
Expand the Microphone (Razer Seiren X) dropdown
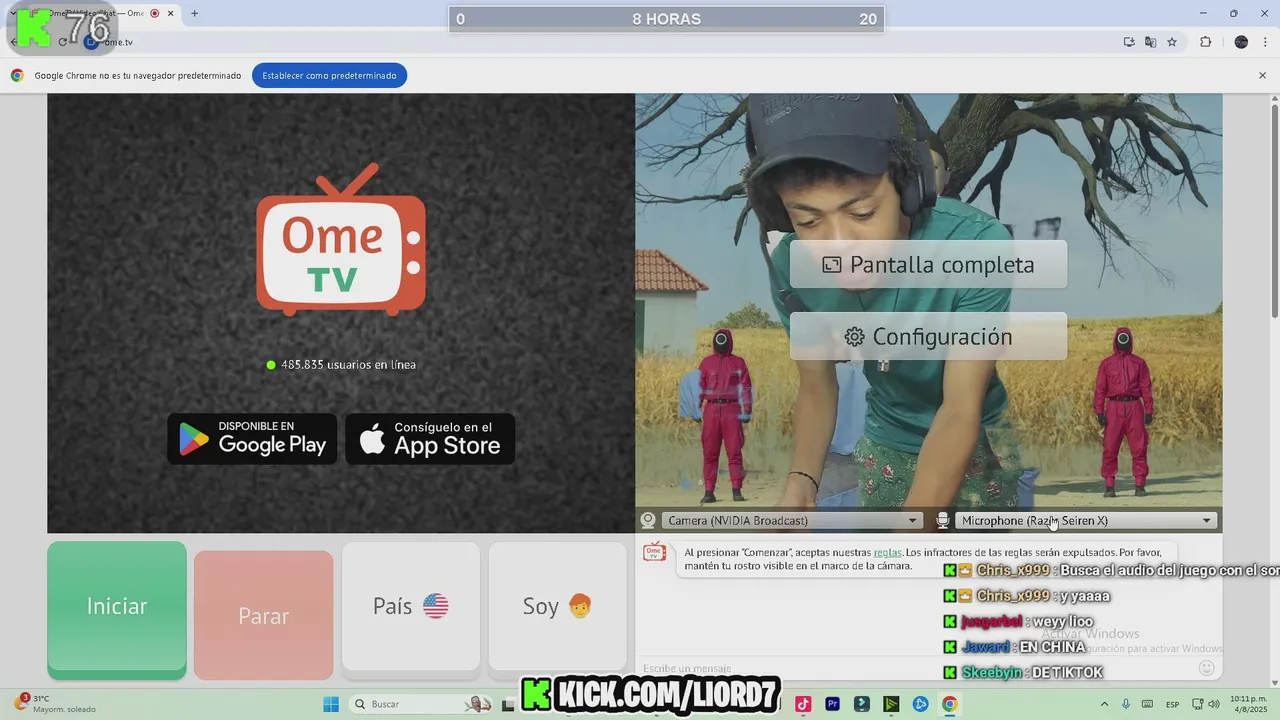pyautogui.click(x=1086, y=520)
